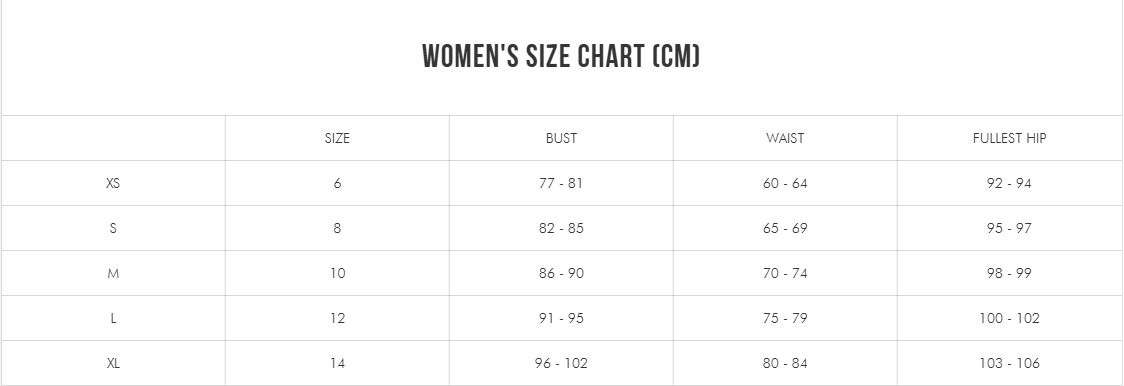1124x386 pixels.
Task: Click waist value 65 - 69
Action: [785, 228]
